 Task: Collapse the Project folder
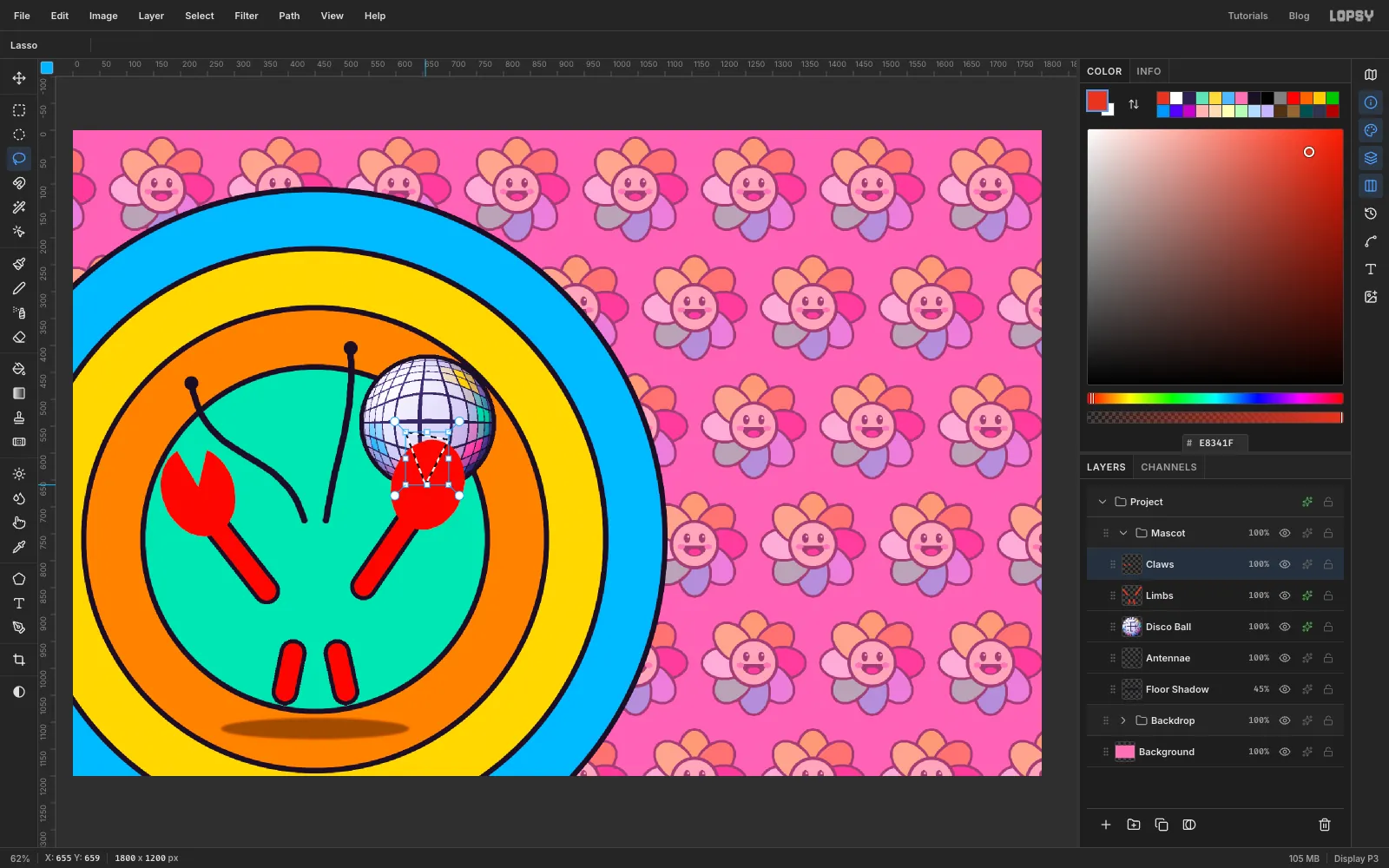1103,502
